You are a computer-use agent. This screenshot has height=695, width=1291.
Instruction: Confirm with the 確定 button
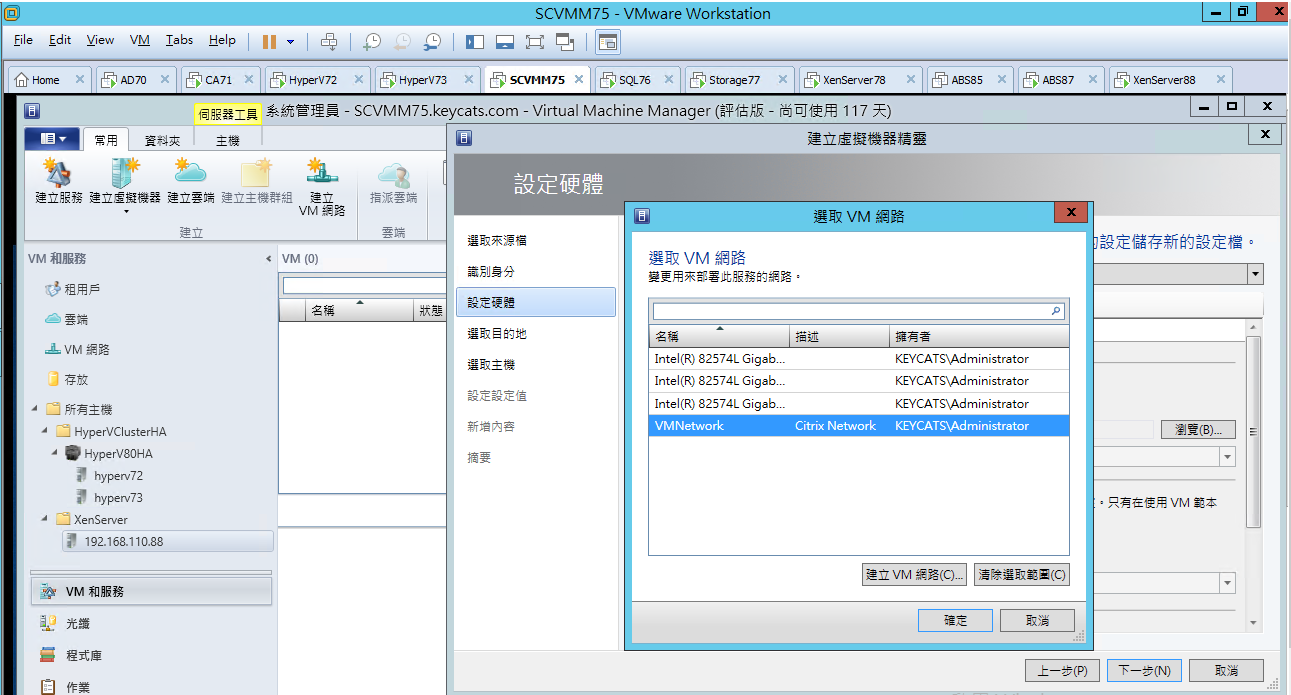(x=956, y=621)
